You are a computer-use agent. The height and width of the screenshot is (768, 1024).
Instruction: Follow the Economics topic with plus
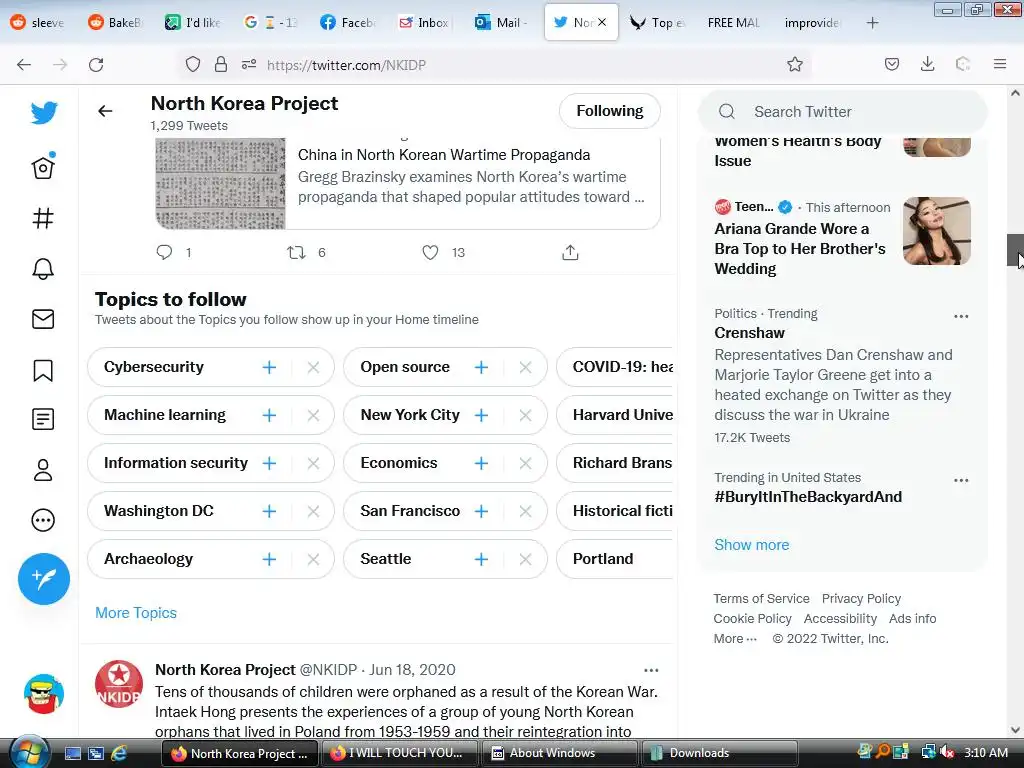(481, 463)
